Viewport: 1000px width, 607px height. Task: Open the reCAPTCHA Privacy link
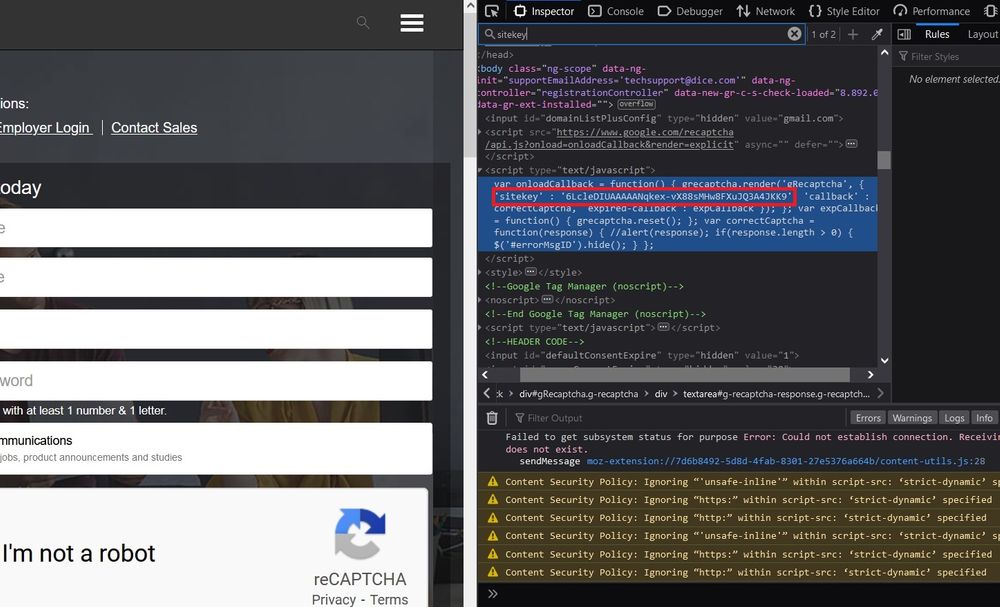(334, 599)
